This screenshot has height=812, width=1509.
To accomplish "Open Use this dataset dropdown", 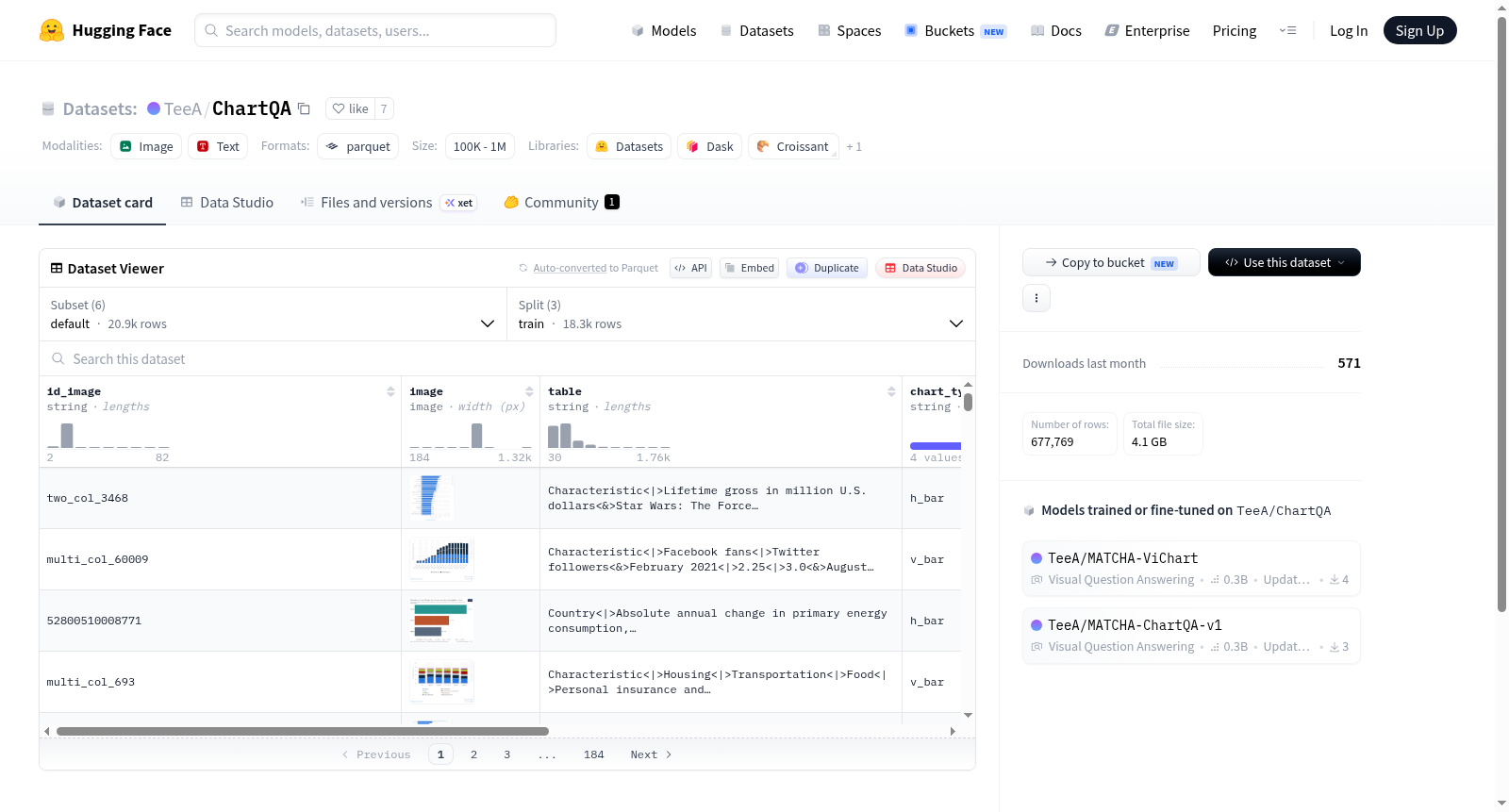I will click(1284, 262).
